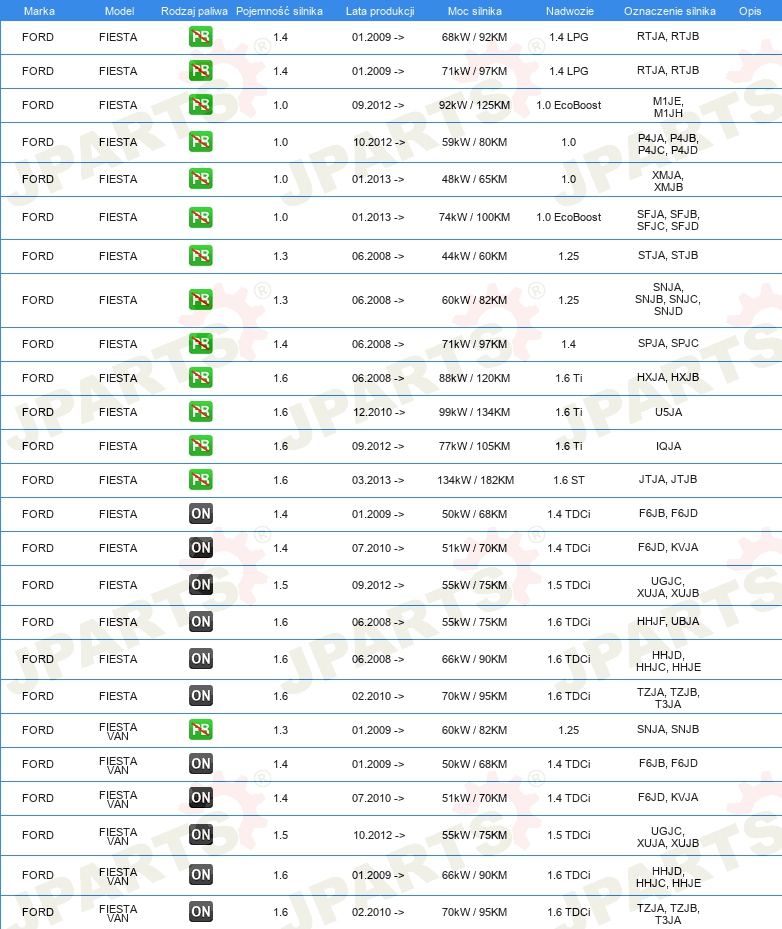
Task: Select engine code cell HXJA, HXJB
Action: [x=668, y=377]
